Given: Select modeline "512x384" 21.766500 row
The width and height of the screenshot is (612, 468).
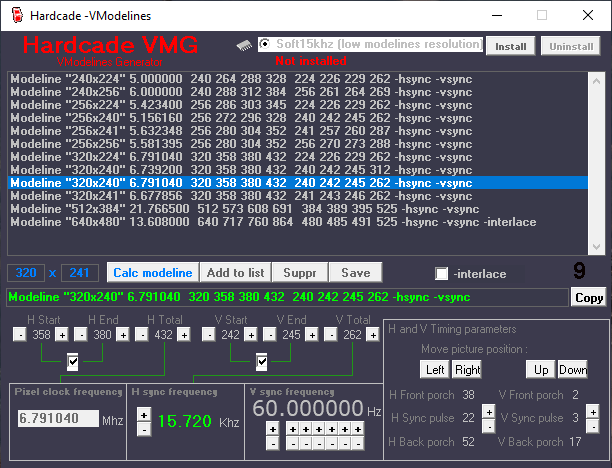Looking at the screenshot, I should tap(297, 209).
